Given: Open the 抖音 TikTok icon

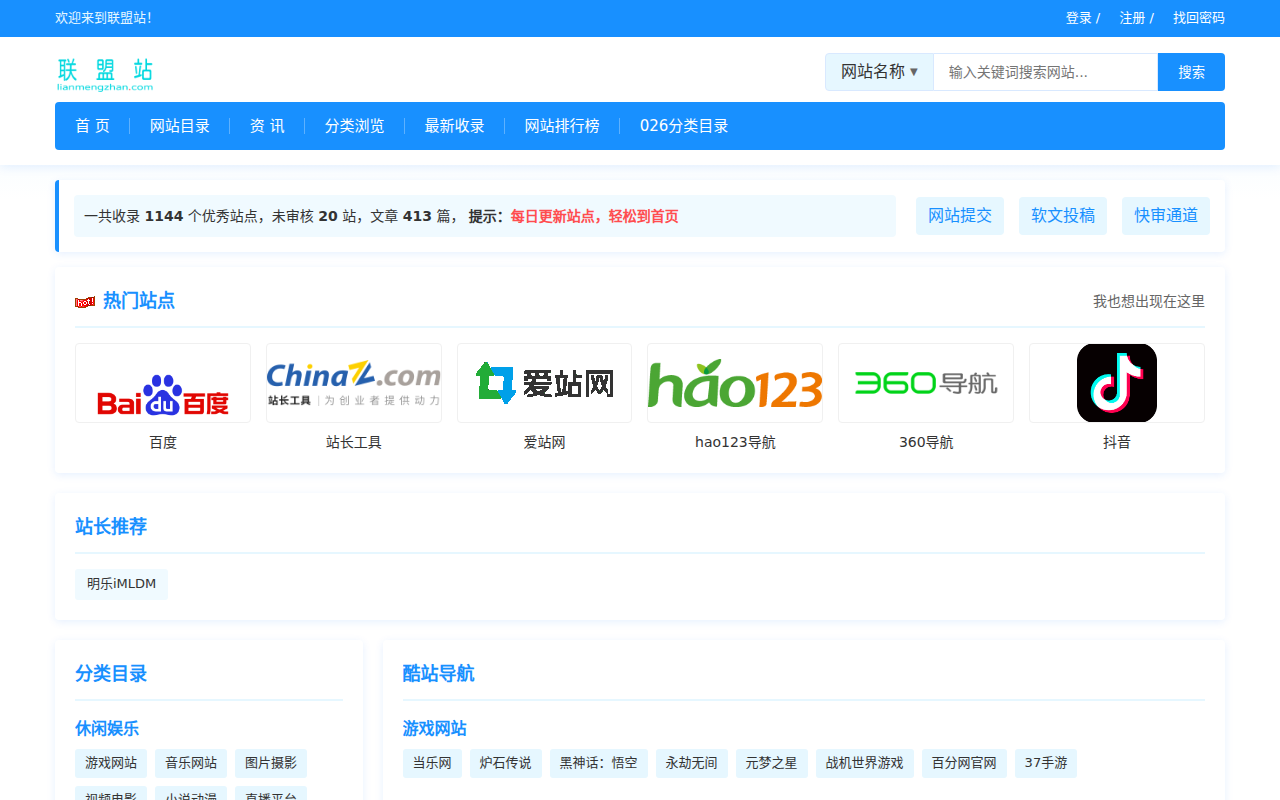Looking at the screenshot, I should [x=1116, y=383].
